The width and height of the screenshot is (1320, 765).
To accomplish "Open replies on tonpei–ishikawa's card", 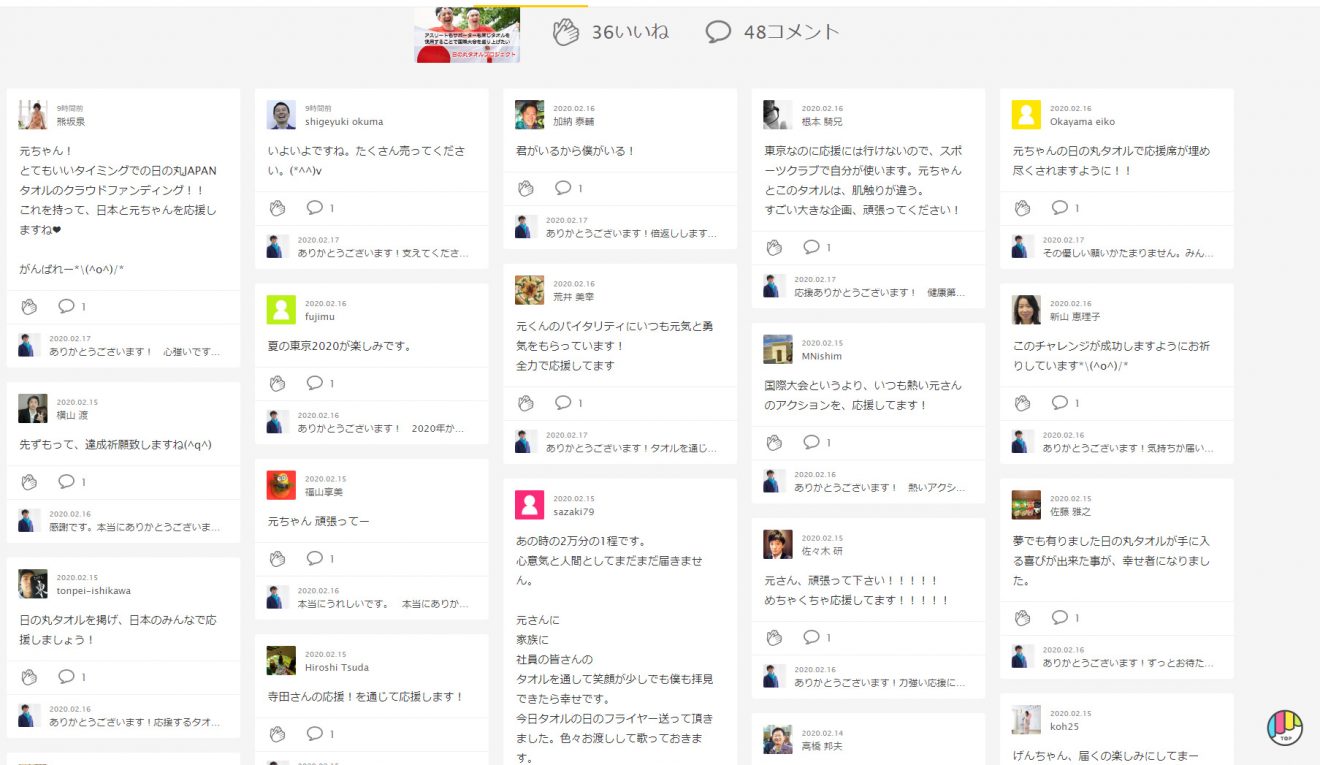I will click(67, 676).
